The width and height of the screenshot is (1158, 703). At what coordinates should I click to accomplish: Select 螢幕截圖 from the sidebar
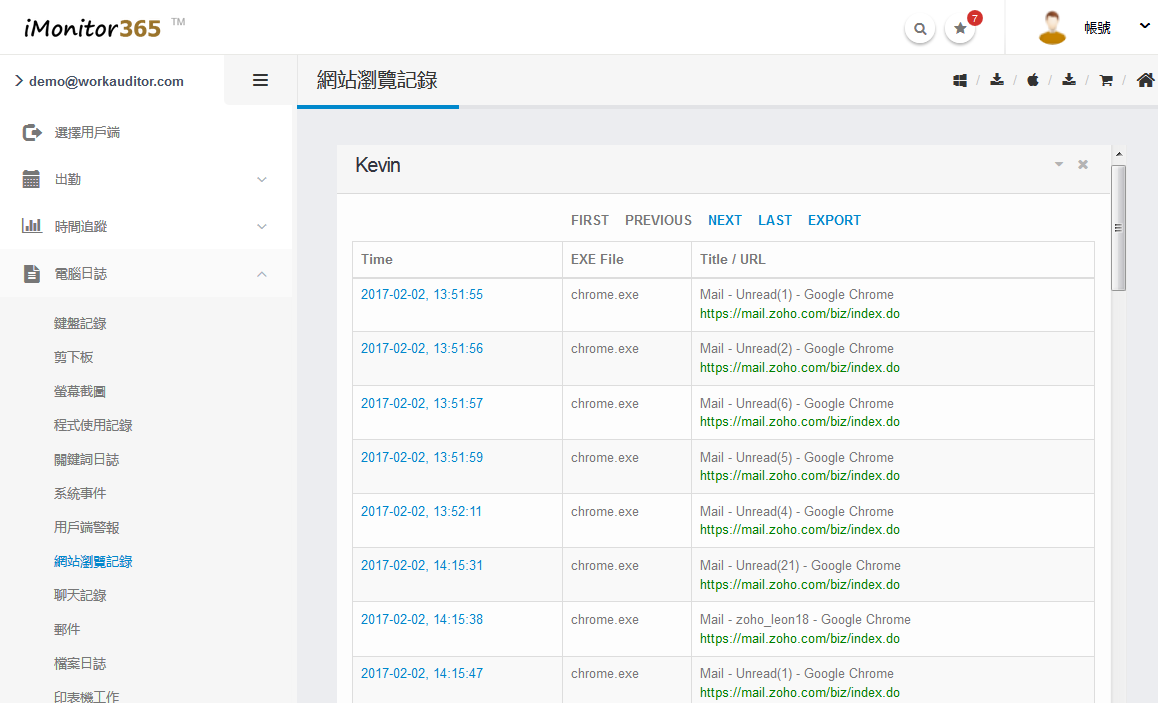[80, 392]
